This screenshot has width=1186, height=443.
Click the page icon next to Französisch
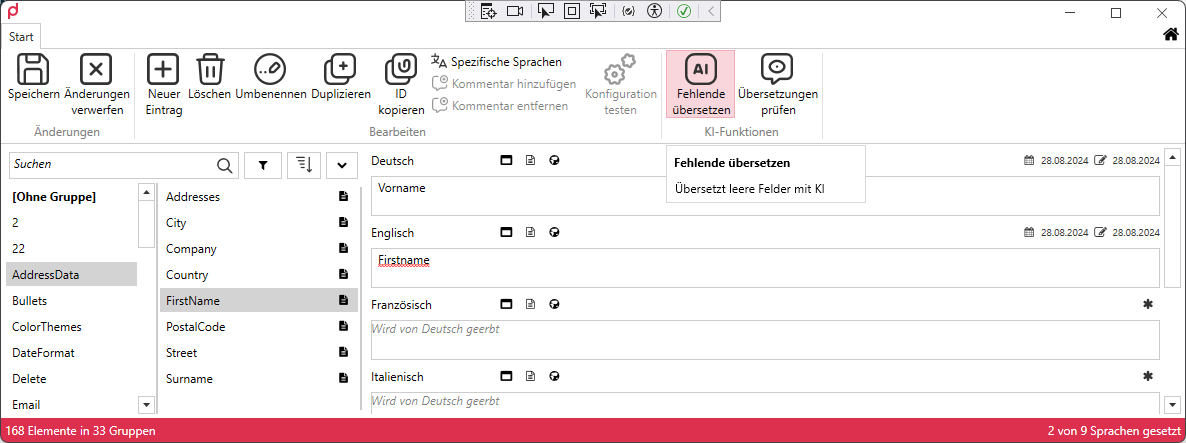[531, 304]
